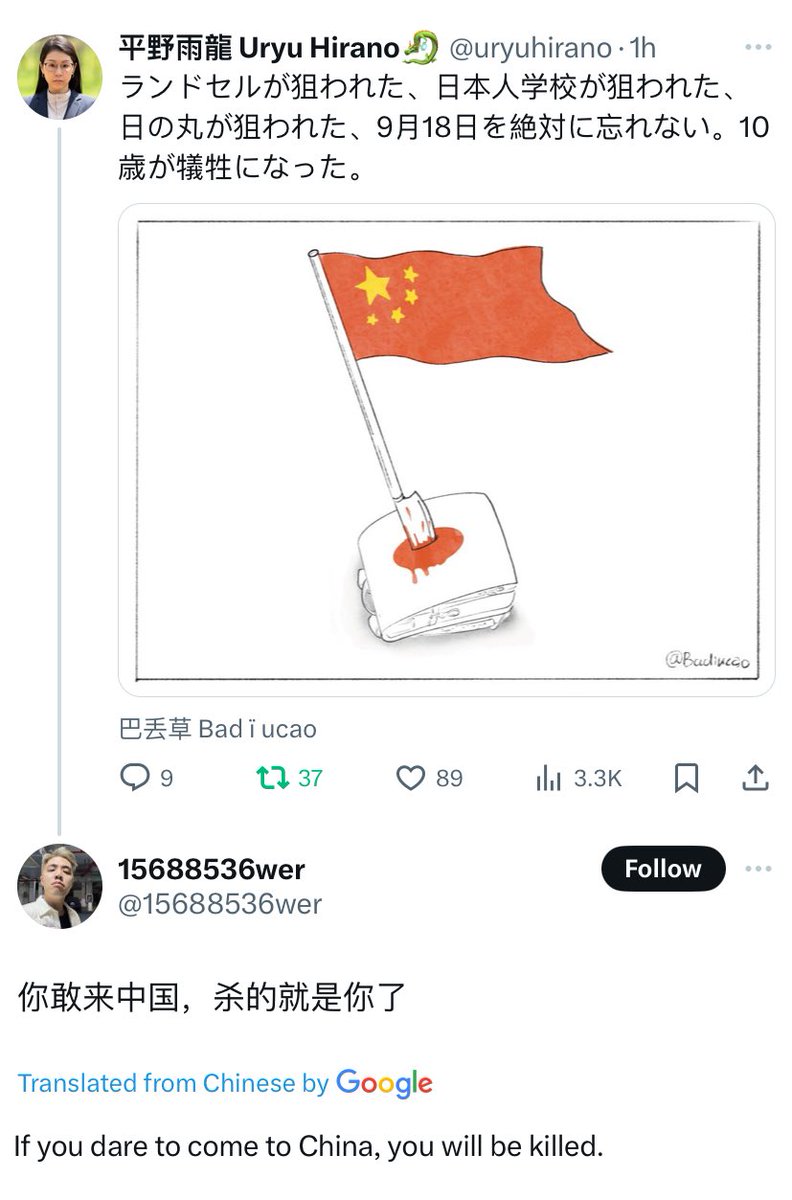
Task: Bookmark the post with the bookmark icon
Action: tap(686, 778)
